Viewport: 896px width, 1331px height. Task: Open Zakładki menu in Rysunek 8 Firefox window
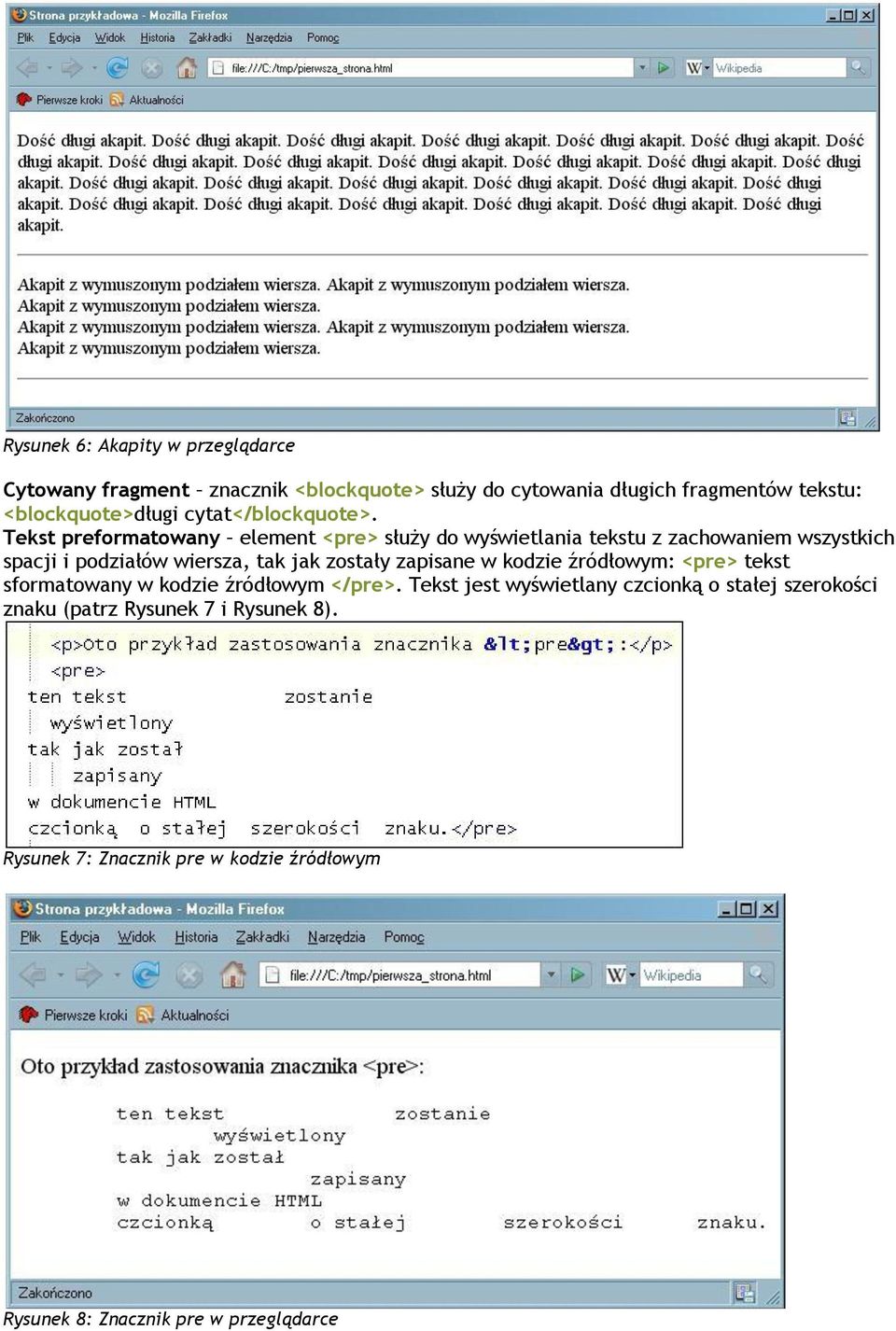pyautogui.click(x=262, y=937)
